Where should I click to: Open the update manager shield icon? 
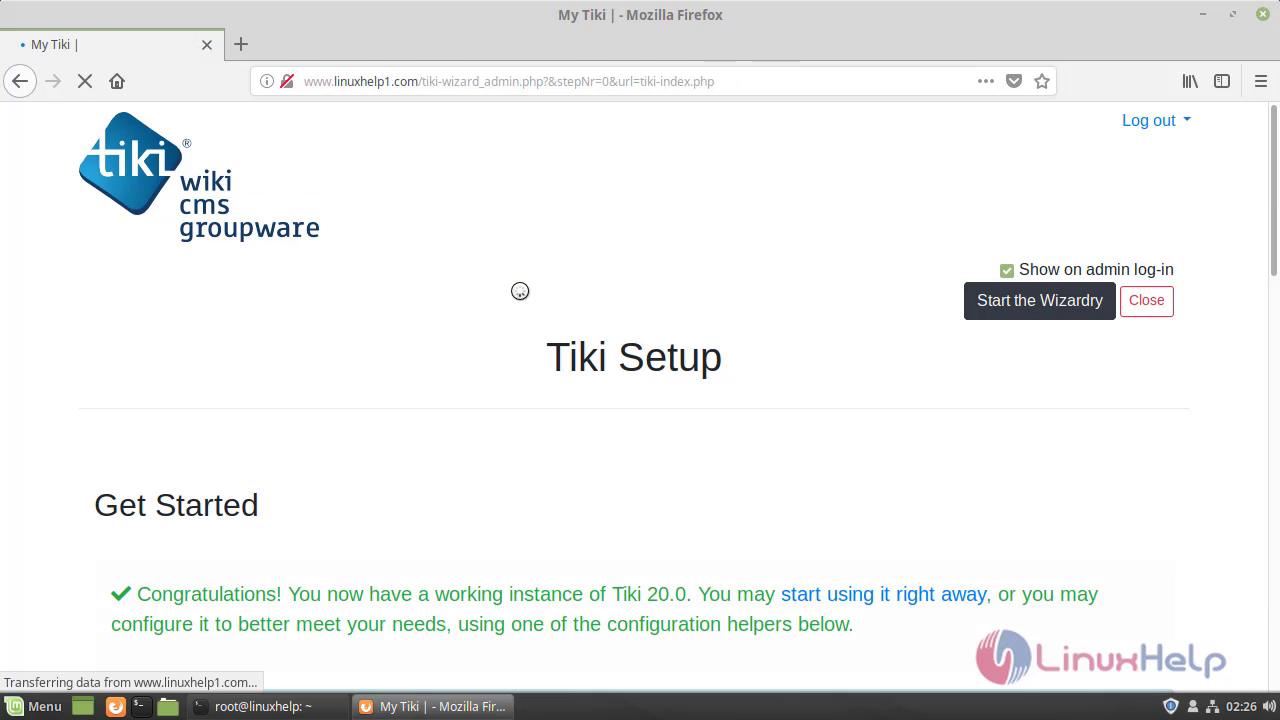1171,706
